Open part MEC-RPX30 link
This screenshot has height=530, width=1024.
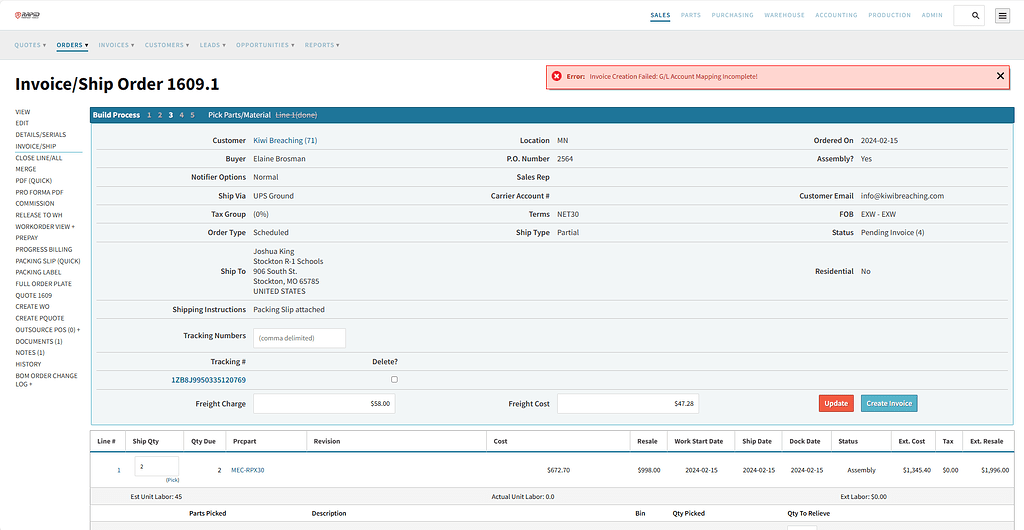point(248,470)
